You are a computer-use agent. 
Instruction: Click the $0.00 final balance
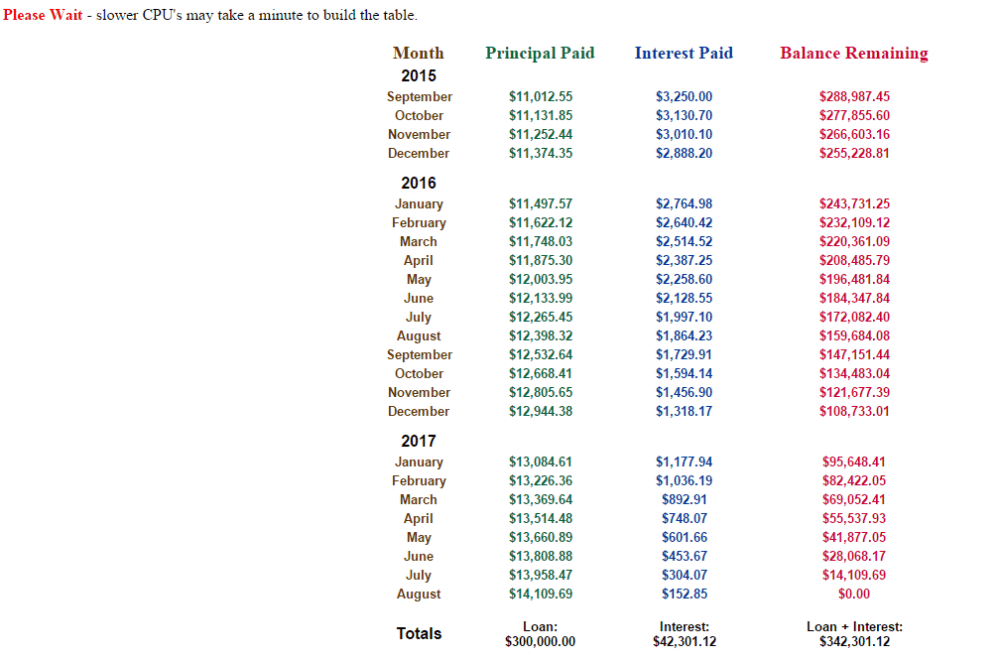click(x=854, y=594)
